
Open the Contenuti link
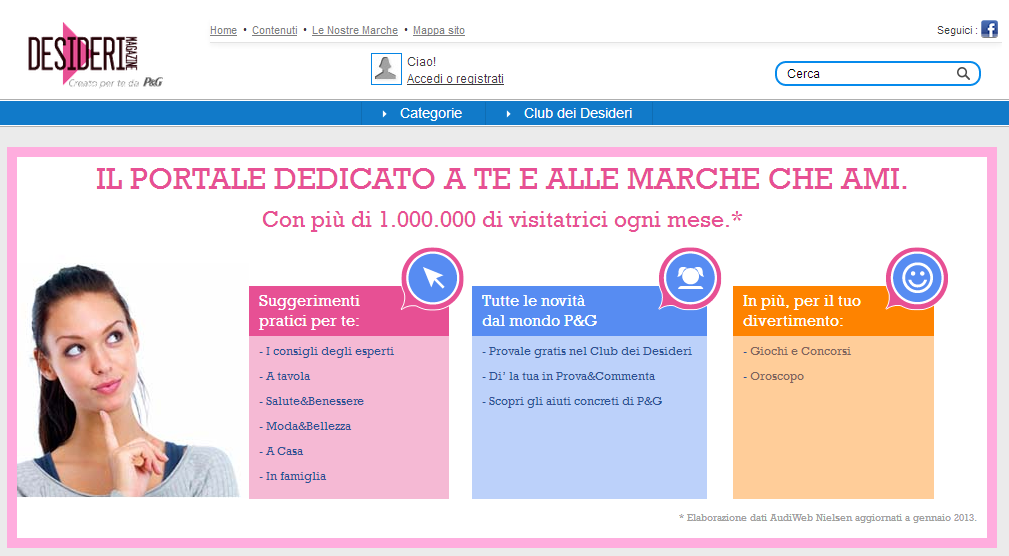tap(275, 30)
